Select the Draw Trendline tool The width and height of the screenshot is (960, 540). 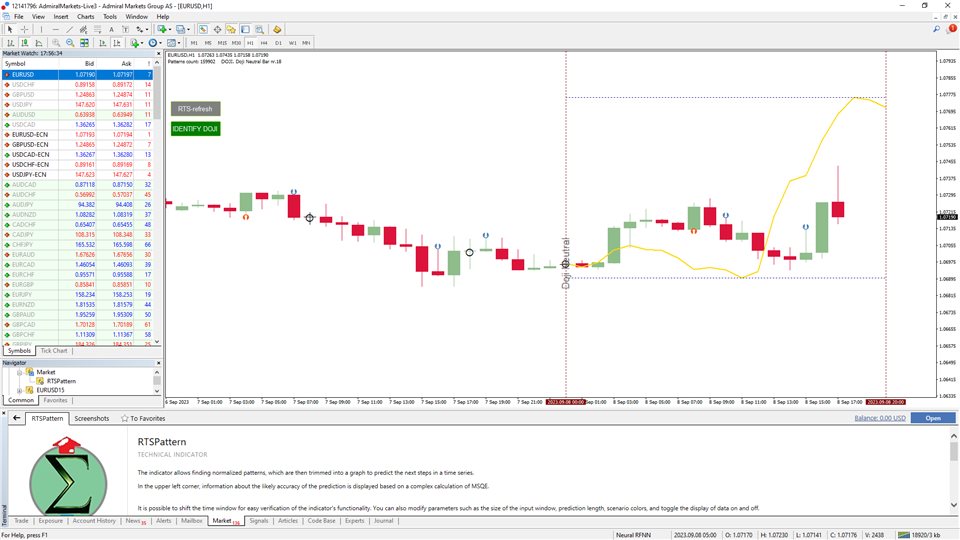[70, 29]
